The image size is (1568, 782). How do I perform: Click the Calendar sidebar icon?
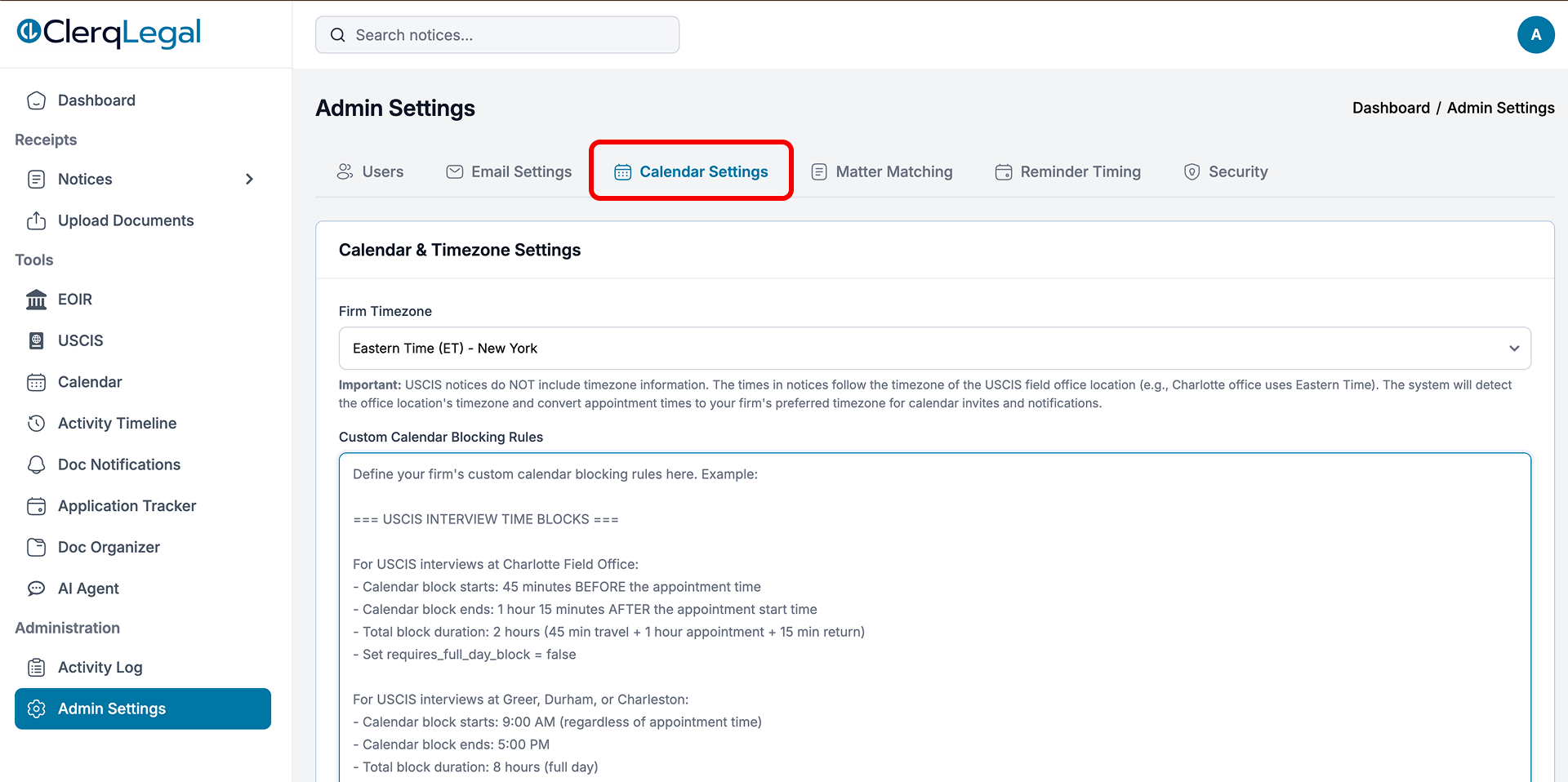37,382
